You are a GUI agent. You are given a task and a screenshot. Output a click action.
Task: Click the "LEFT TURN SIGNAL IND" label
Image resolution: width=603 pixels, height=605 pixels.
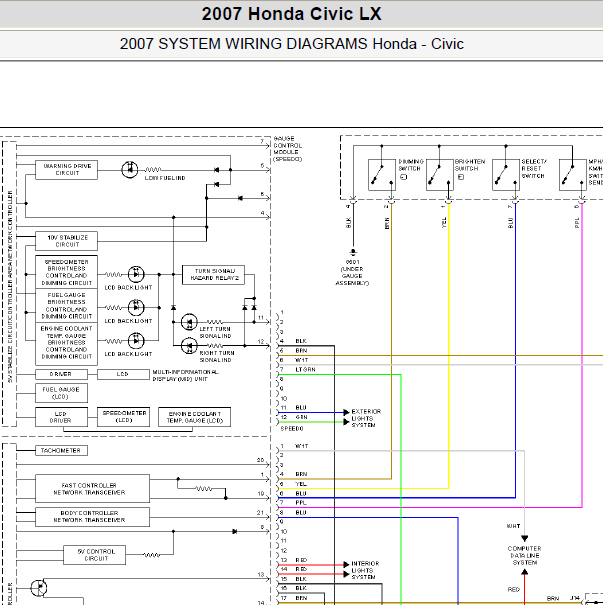pyautogui.click(x=215, y=333)
